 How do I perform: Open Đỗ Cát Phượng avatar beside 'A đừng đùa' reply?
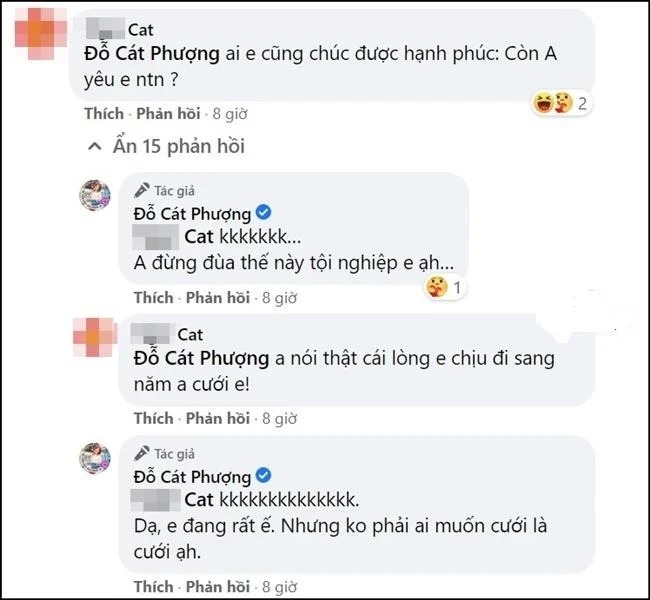[x=95, y=195]
